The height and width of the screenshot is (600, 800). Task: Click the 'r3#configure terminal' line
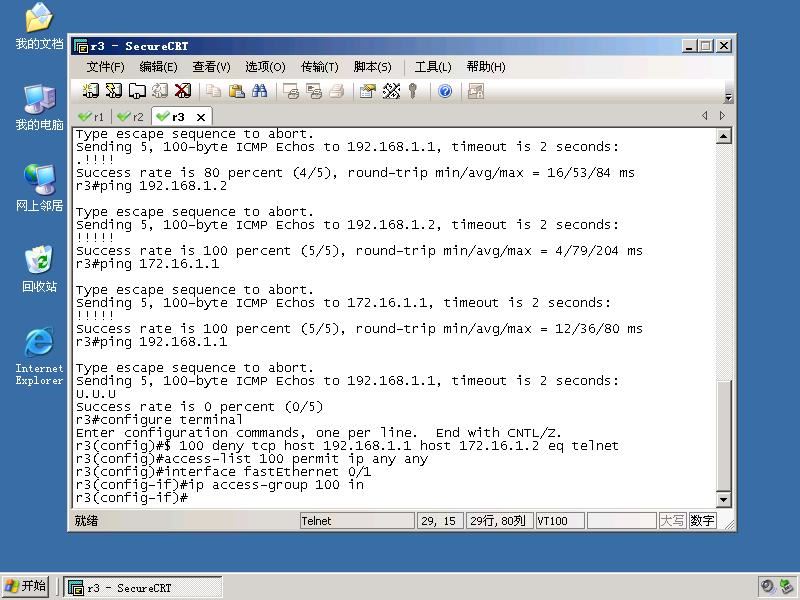[159, 420]
